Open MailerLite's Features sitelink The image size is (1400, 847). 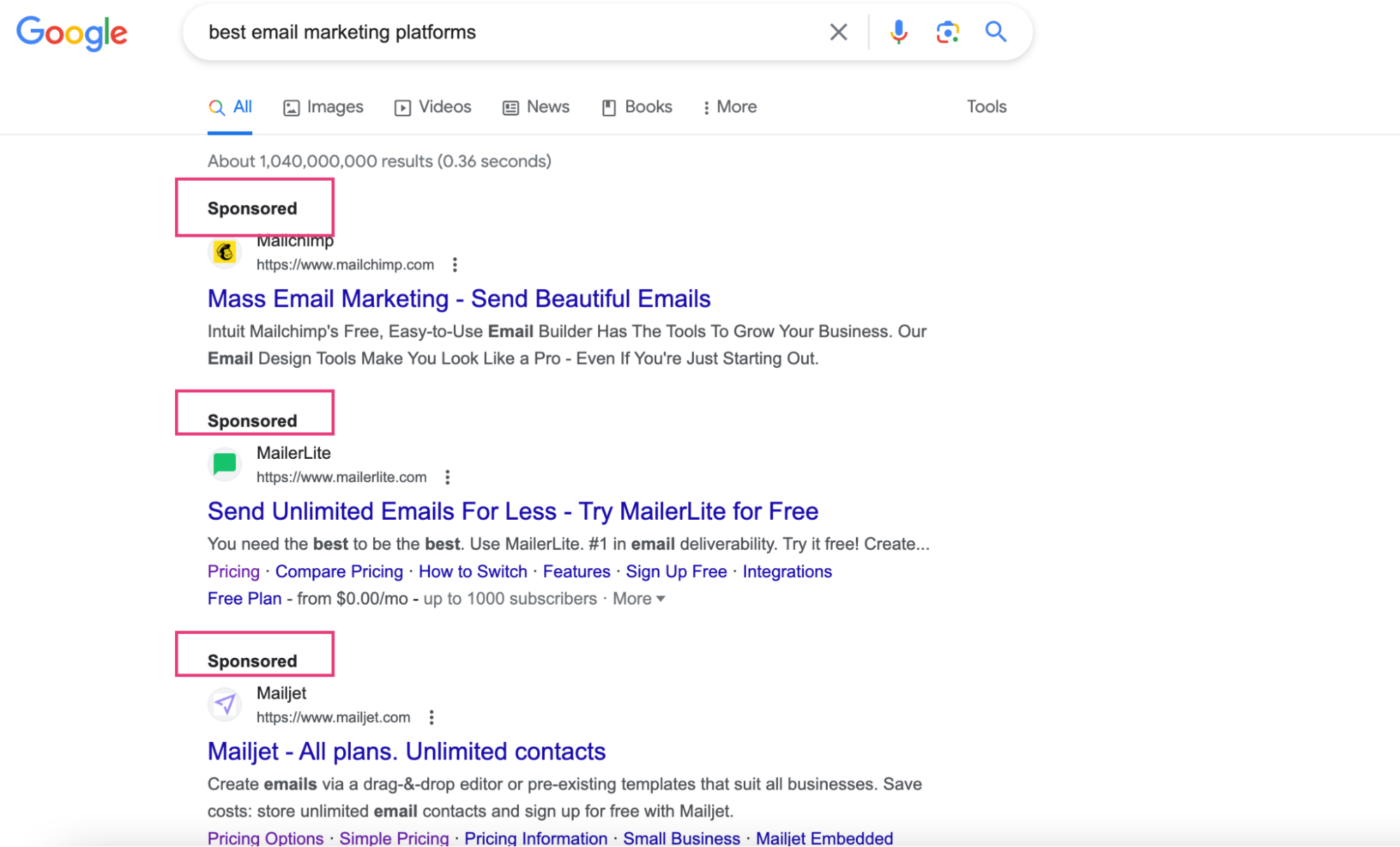576,572
